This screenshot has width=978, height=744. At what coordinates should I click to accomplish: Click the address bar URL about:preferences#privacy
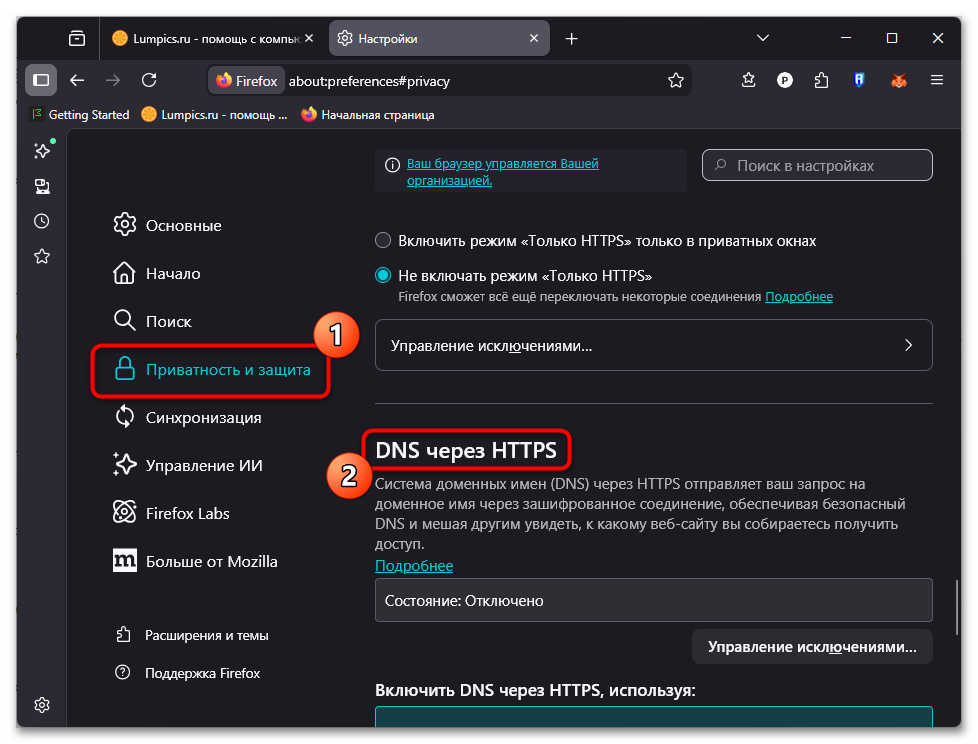tap(369, 81)
